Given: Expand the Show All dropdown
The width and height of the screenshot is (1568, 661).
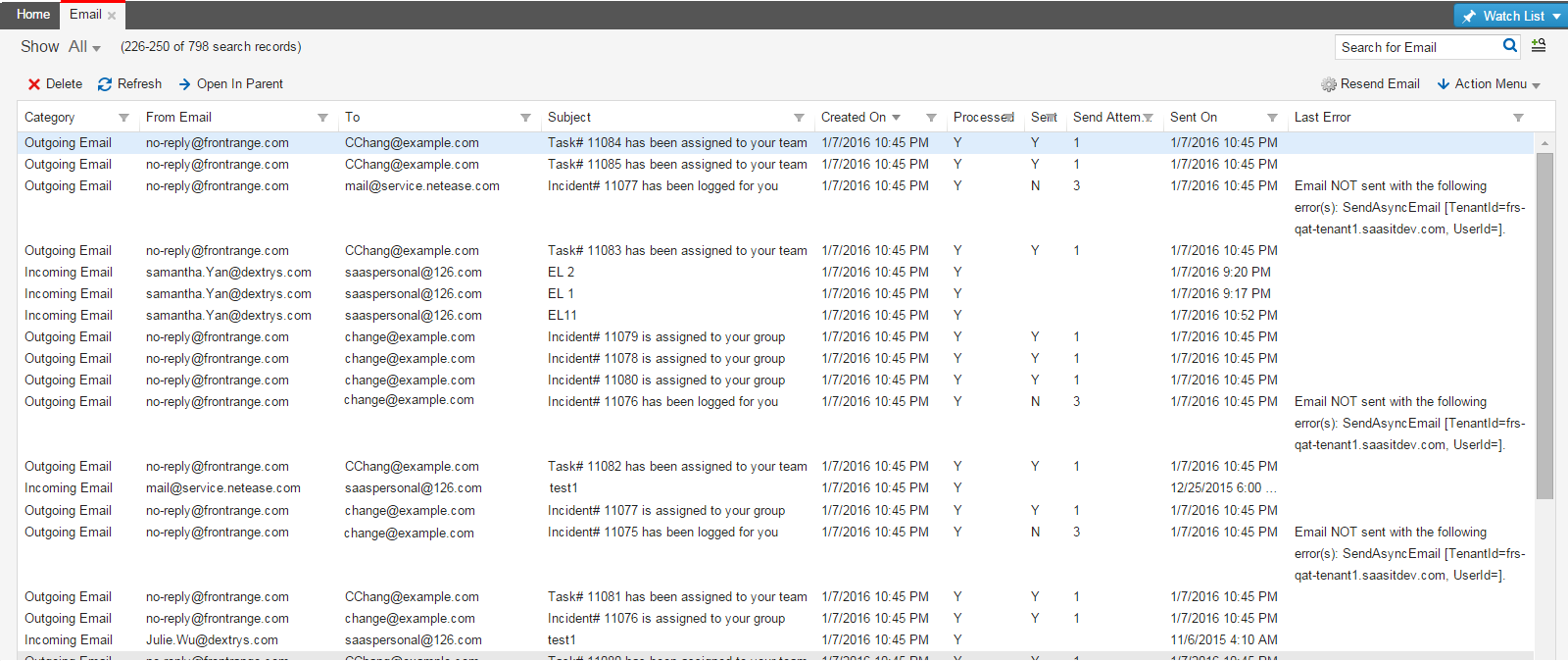Looking at the screenshot, I should pos(84,47).
